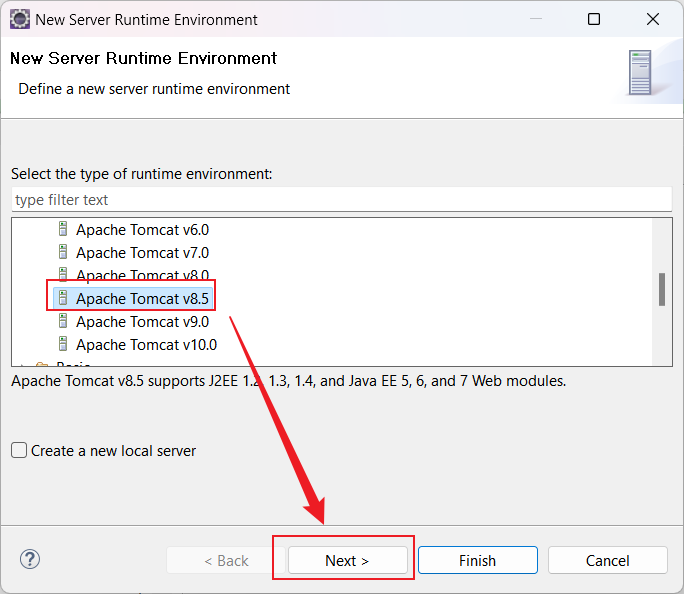Viewport: 684px width, 594px height.
Task: Enable Create a new local server
Action: pyautogui.click(x=19, y=450)
